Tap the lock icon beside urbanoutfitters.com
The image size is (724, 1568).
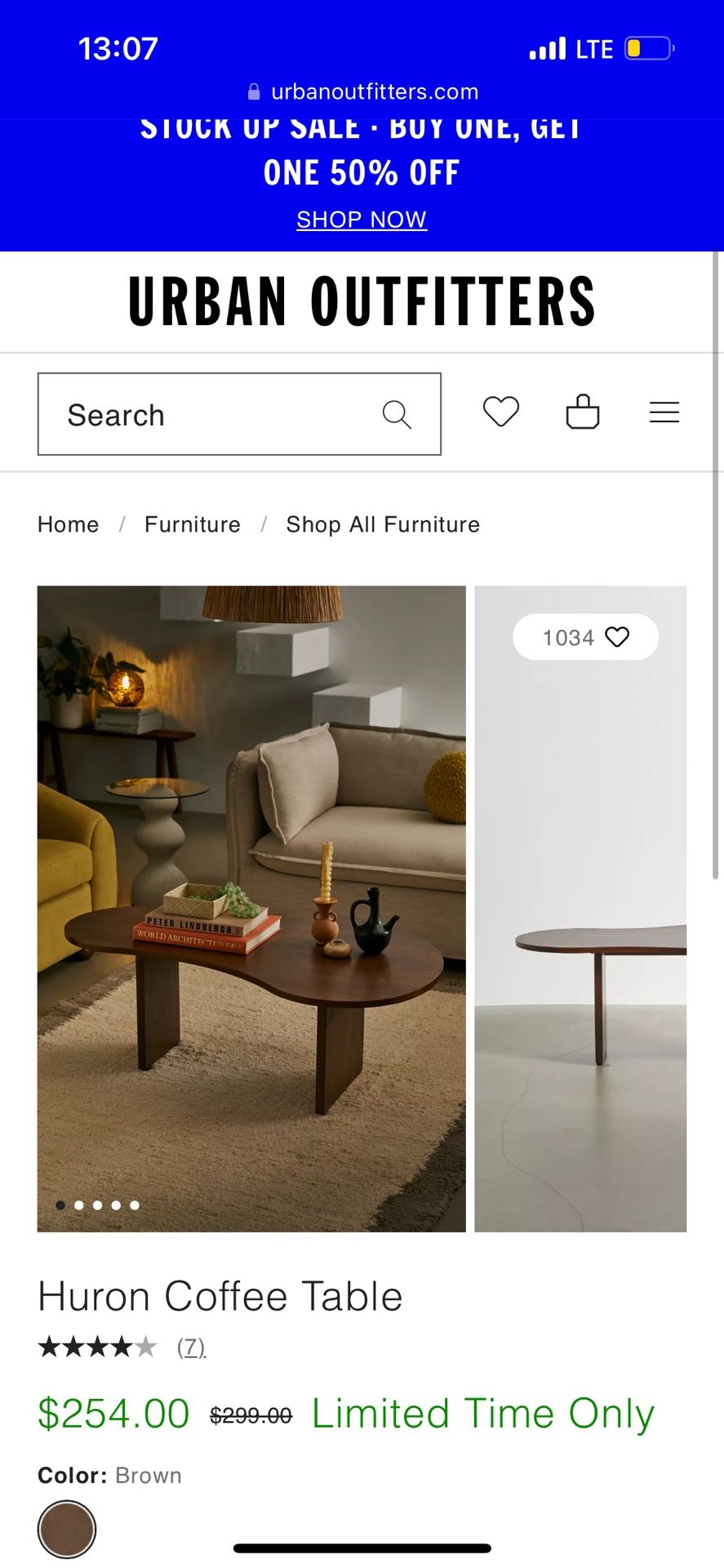coord(255,91)
